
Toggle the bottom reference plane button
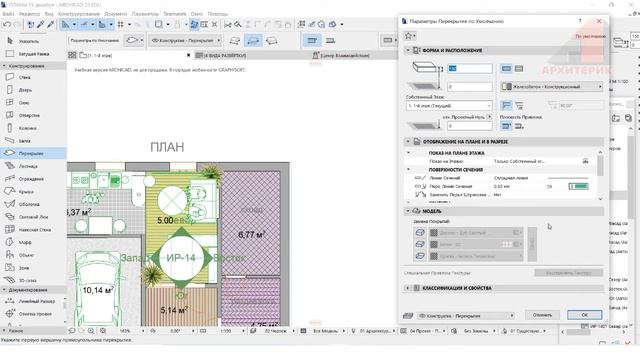519,126
